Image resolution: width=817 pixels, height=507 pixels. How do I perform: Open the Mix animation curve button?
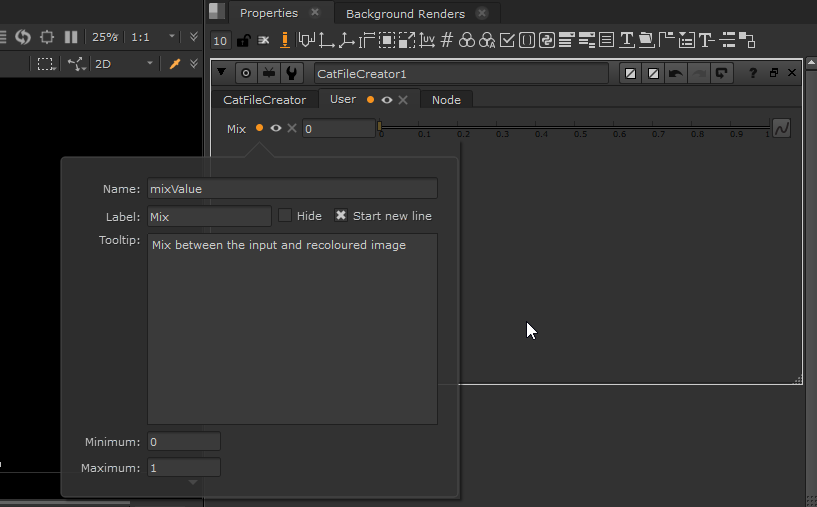pyautogui.click(x=781, y=128)
